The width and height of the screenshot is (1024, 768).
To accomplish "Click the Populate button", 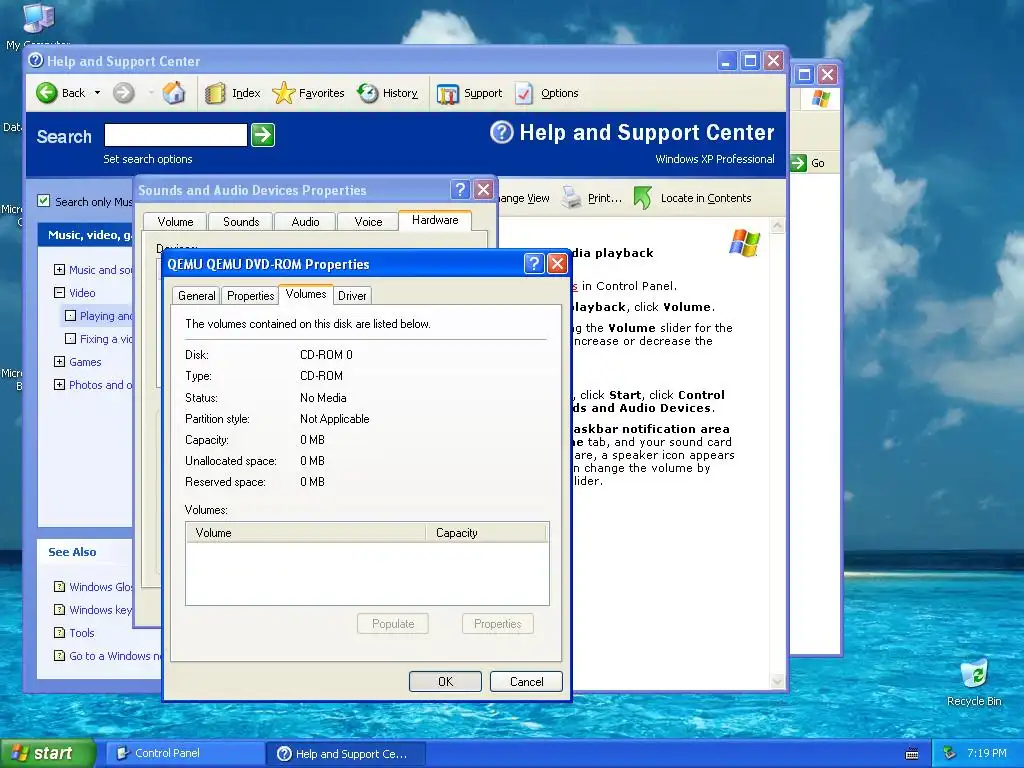I will [x=393, y=624].
